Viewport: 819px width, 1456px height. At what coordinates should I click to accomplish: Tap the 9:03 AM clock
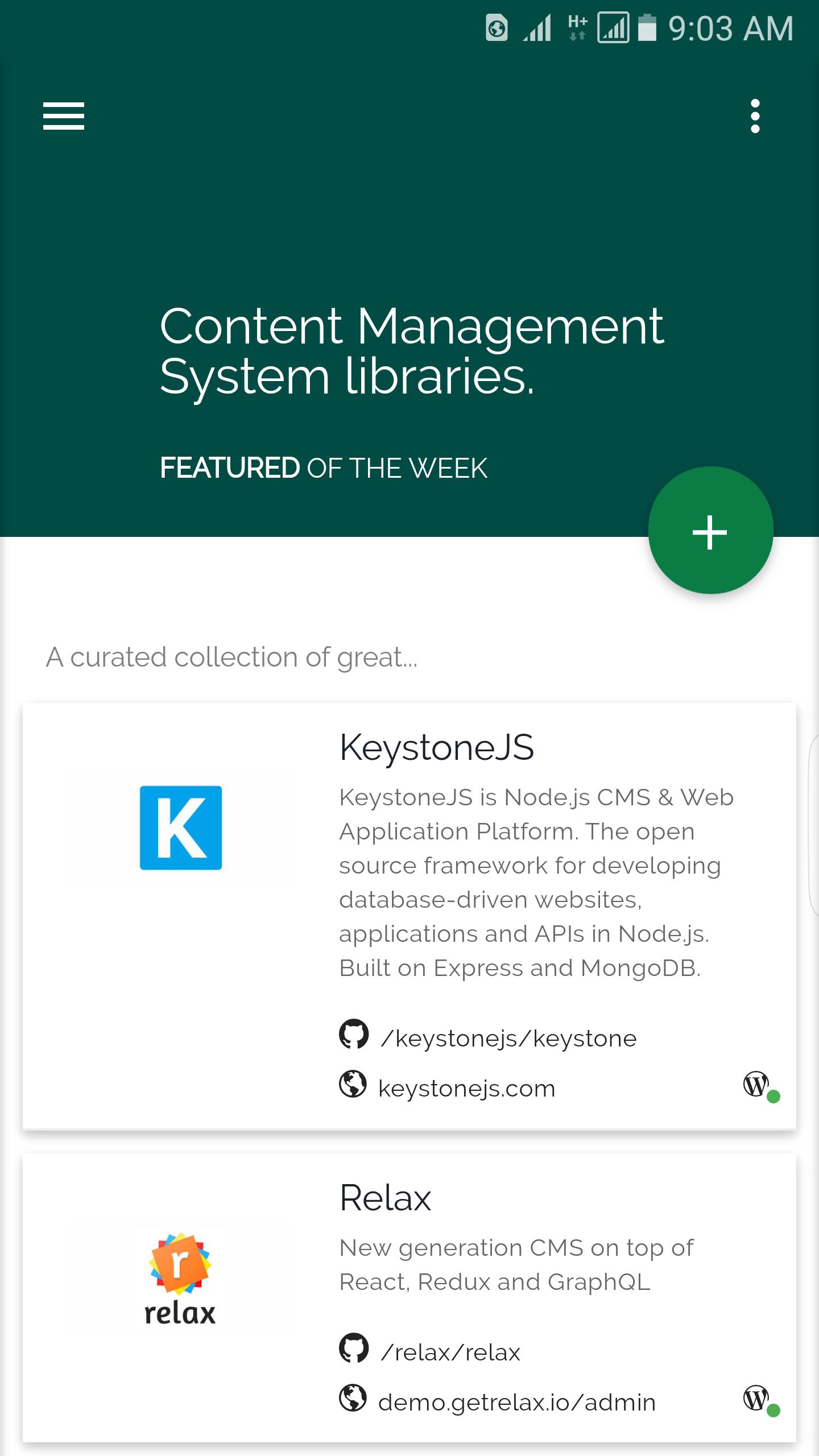click(x=731, y=28)
